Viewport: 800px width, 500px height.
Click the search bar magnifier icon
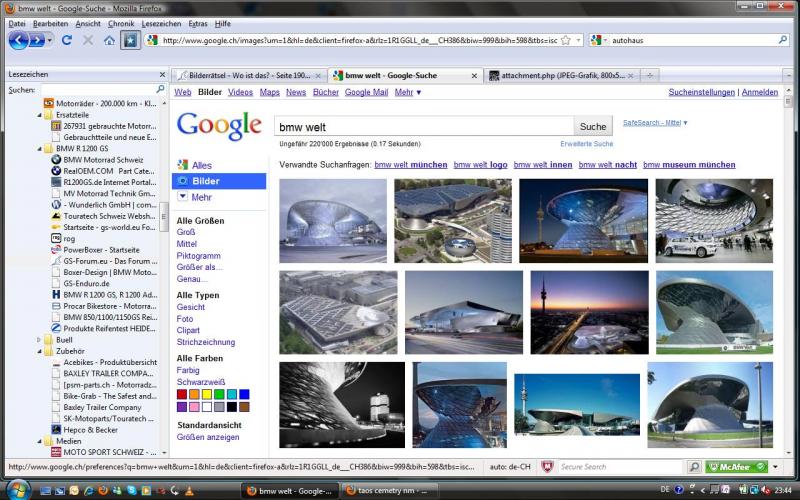click(783, 40)
